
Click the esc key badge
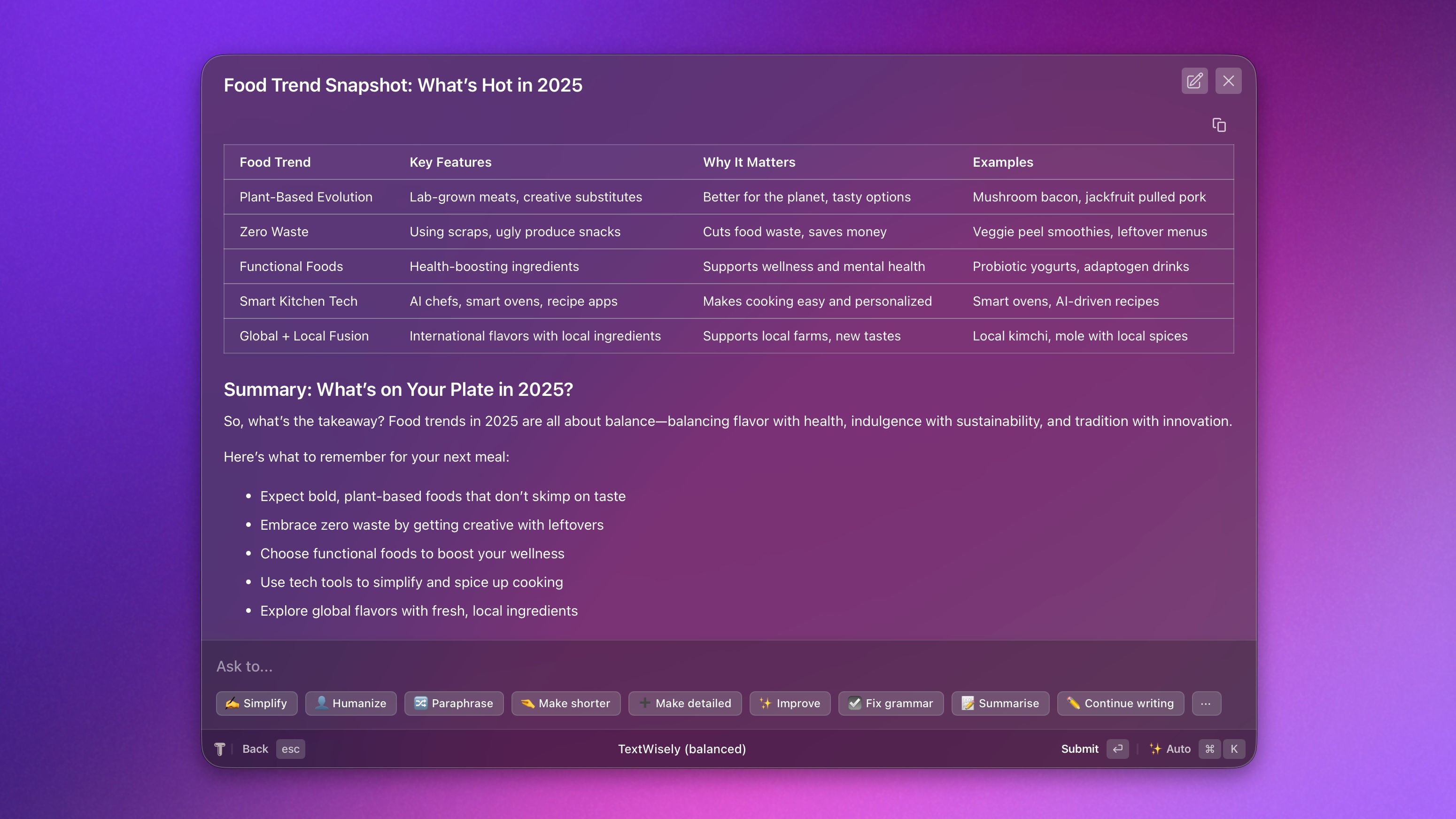(290, 749)
